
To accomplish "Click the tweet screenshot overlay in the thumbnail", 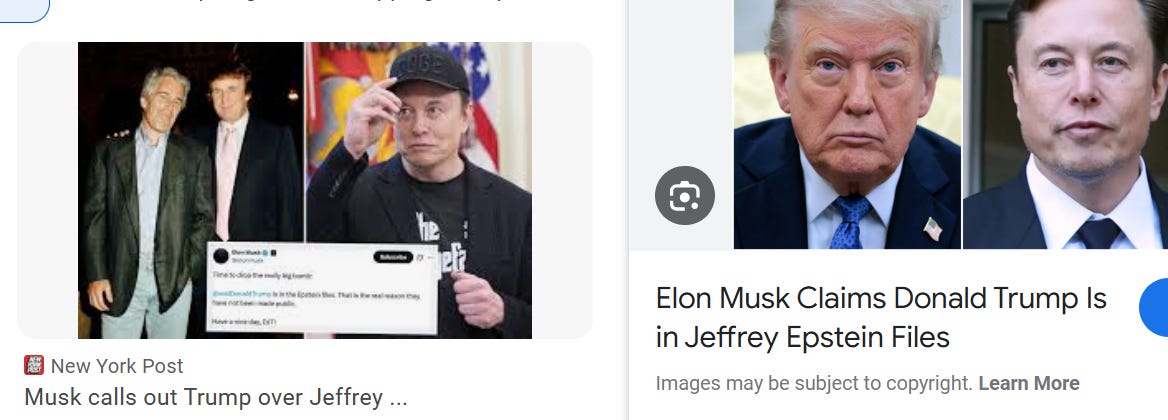I will pos(322,287).
